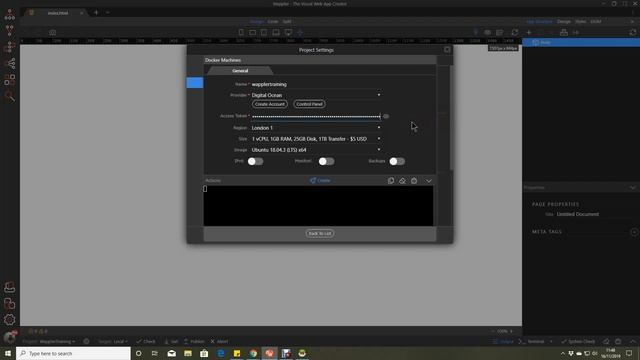
Task: Select the General tab
Action: [240, 71]
